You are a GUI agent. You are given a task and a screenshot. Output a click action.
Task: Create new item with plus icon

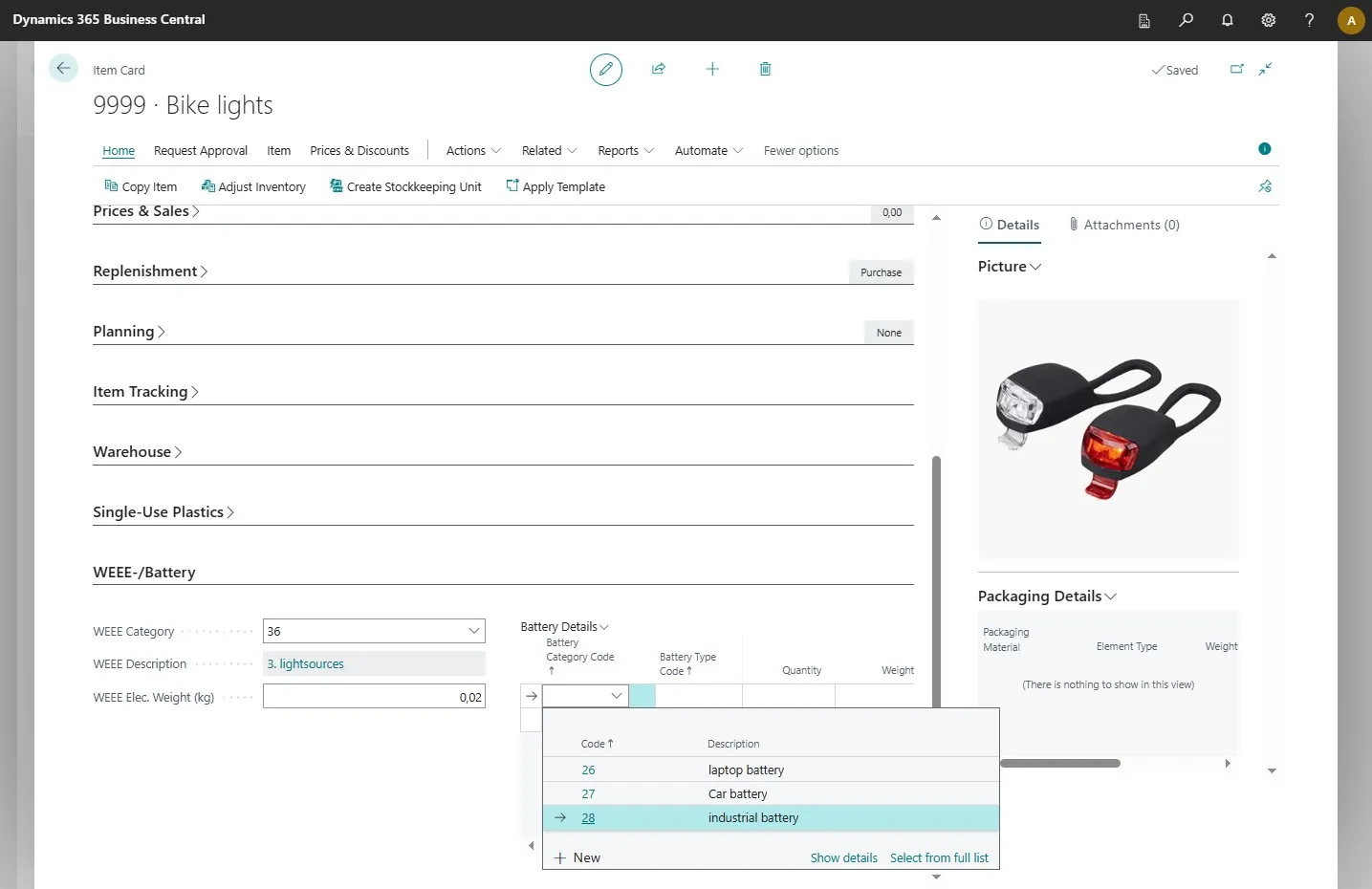[x=712, y=69]
